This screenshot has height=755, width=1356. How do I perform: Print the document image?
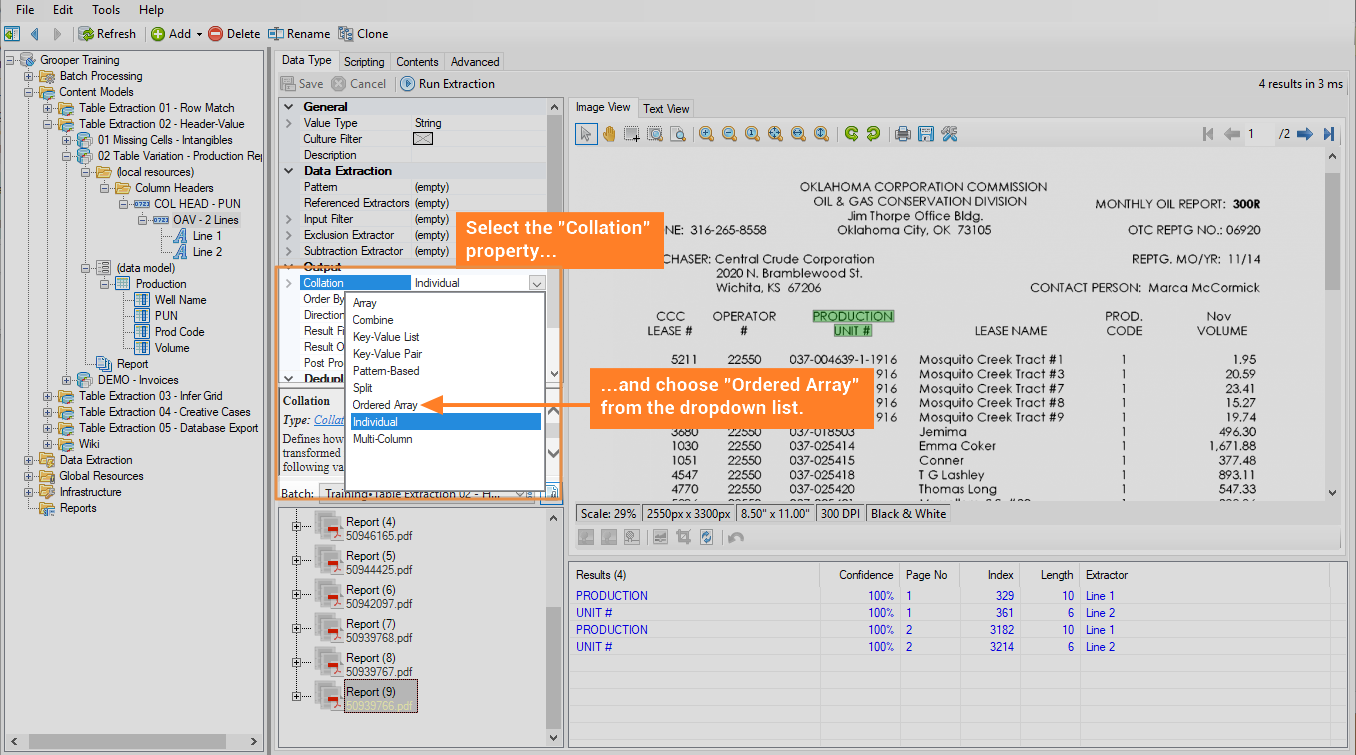tap(903, 134)
